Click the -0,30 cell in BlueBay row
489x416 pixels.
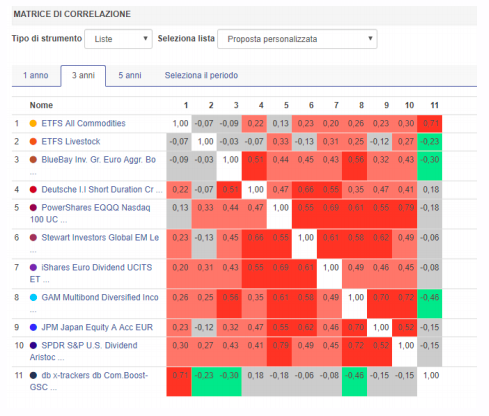[430, 166]
